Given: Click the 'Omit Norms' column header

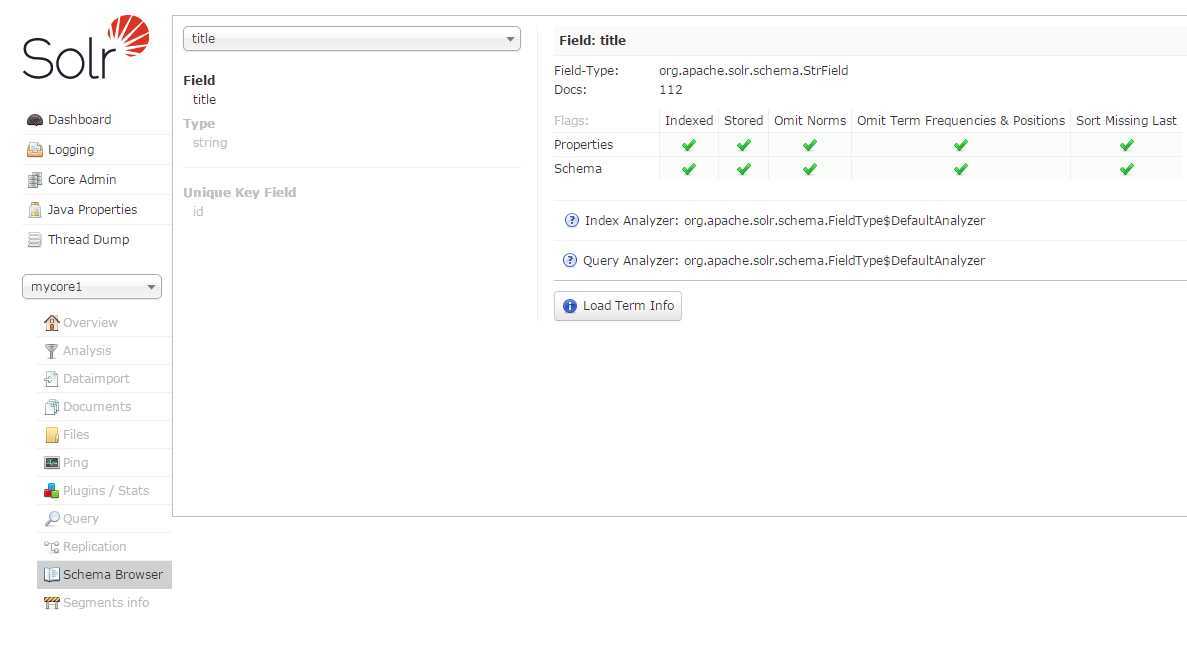Looking at the screenshot, I should coord(810,120).
